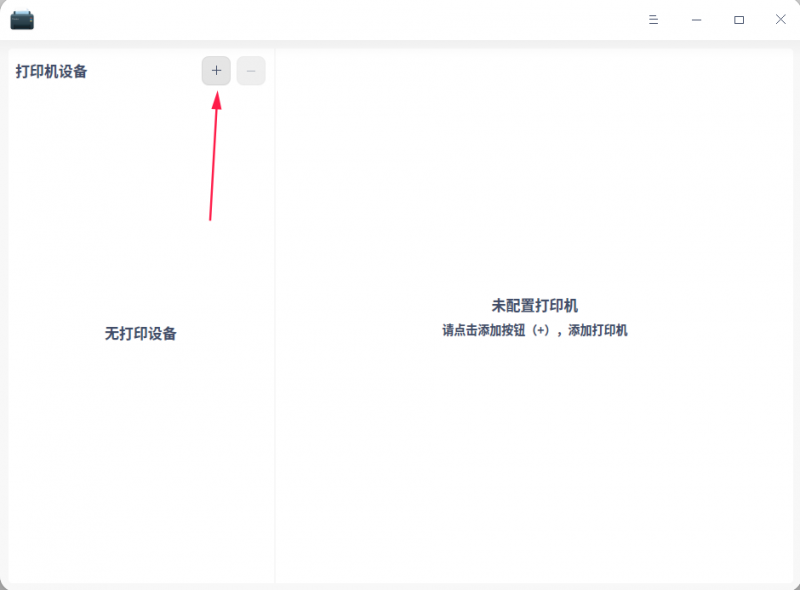Maximize the printer manager window
Screen dimensions: 800x590
739,20
